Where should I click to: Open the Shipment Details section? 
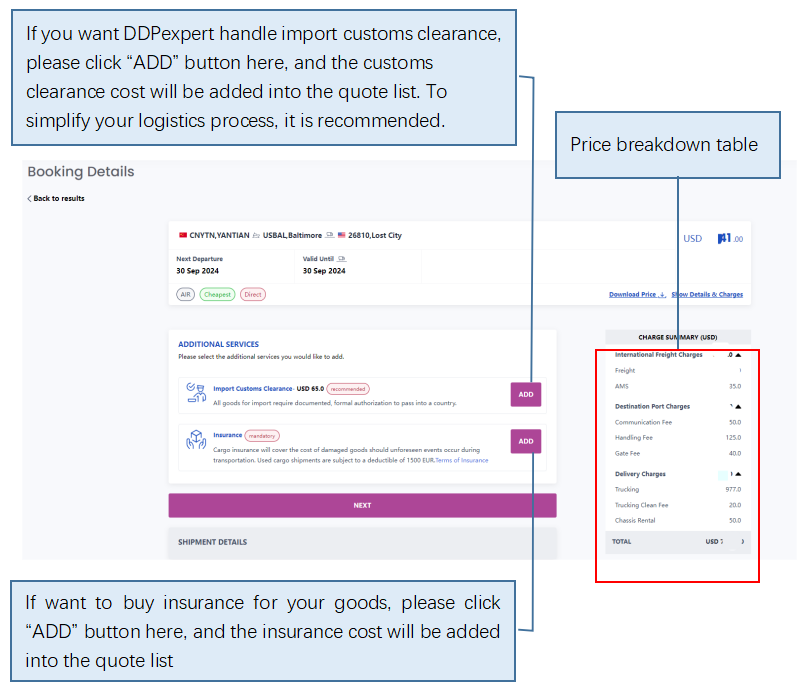362,542
